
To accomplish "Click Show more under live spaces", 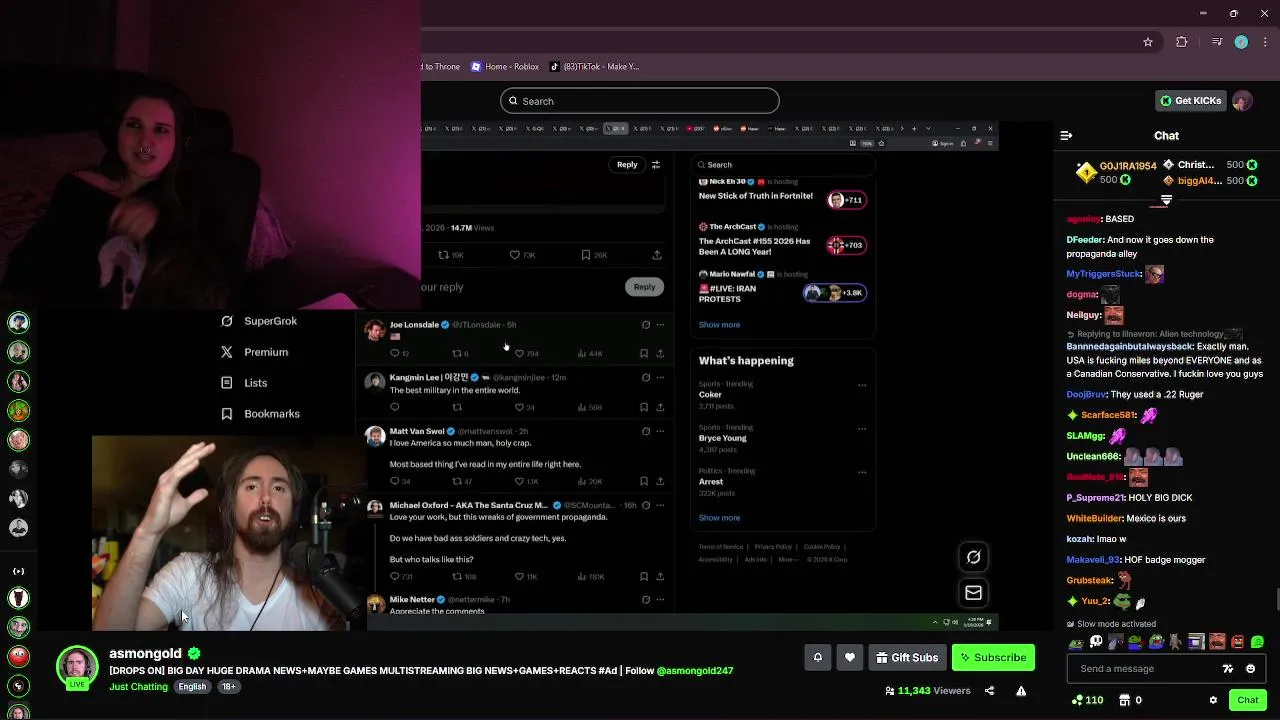I will pos(719,325).
